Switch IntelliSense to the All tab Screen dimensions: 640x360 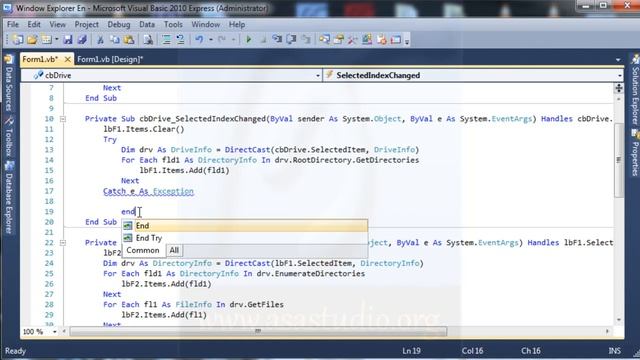coord(174,250)
